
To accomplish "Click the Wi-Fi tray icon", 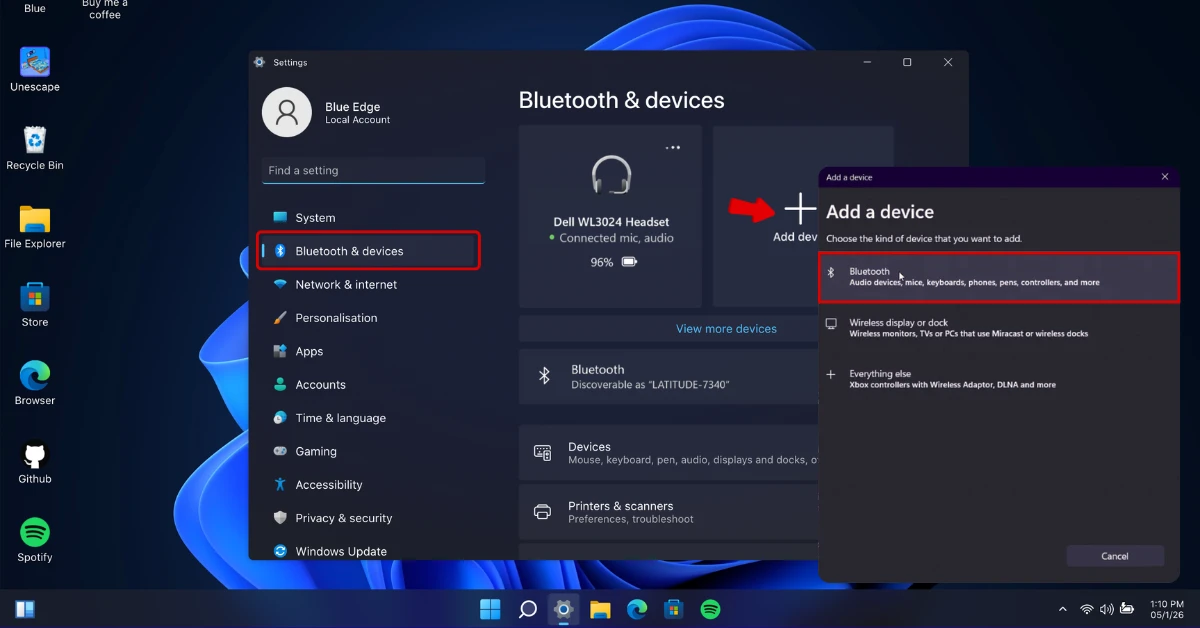I will [1087, 609].
